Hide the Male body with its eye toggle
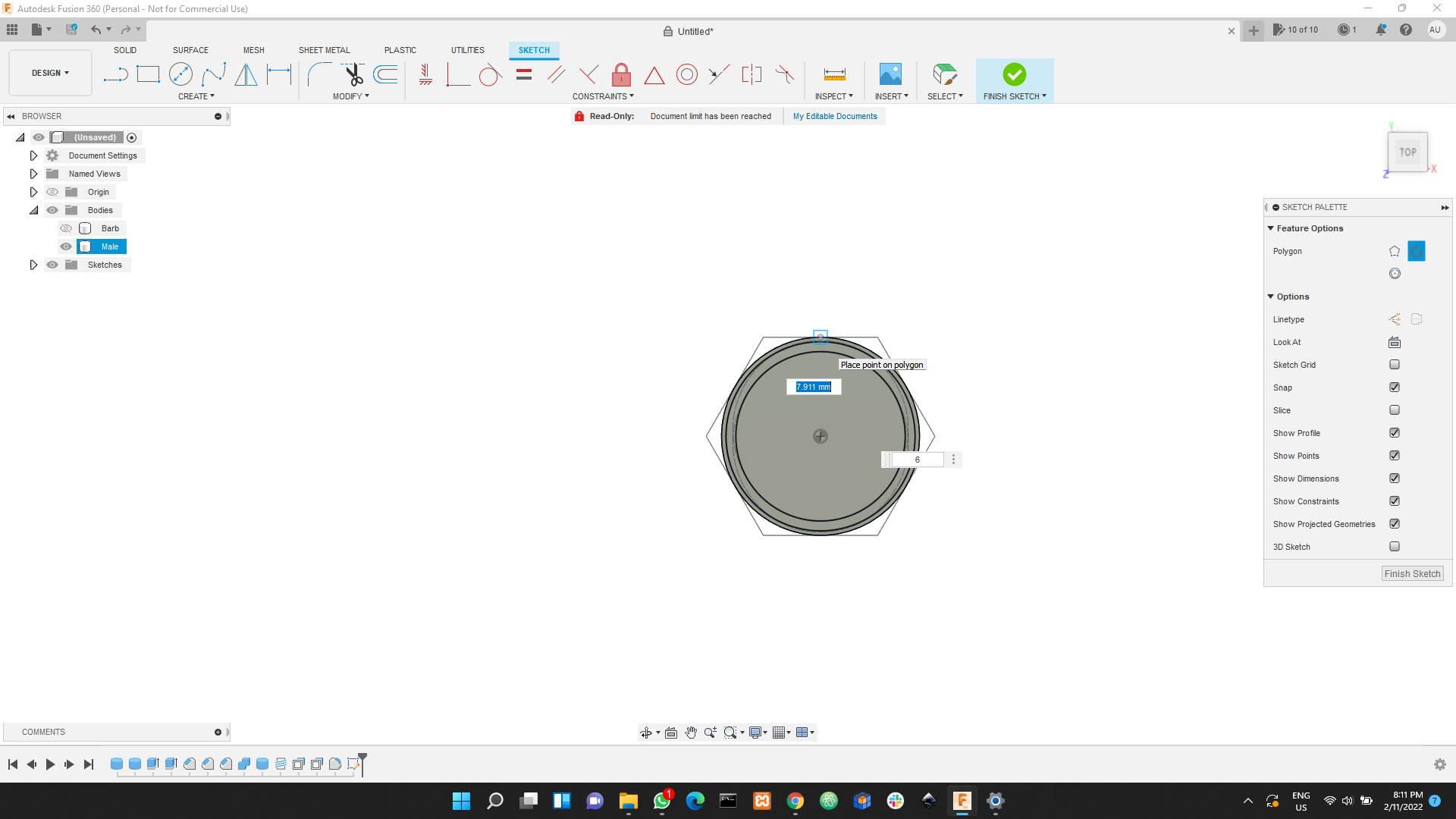 [x=66, y=246]
